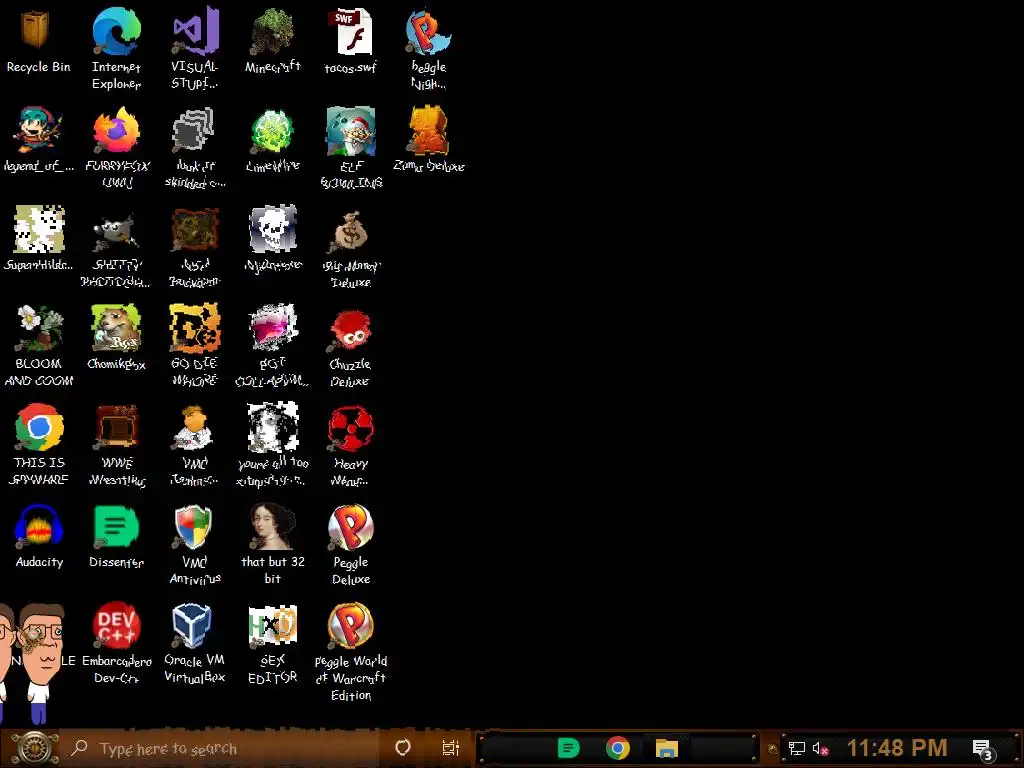Open the Dissenter desktop shortcut
1024x768 pixels.
[x=116, y=526]
